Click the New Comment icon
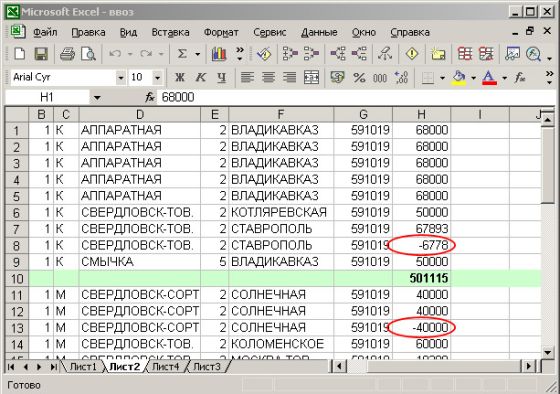560x394 pixels. pos(438,54)
